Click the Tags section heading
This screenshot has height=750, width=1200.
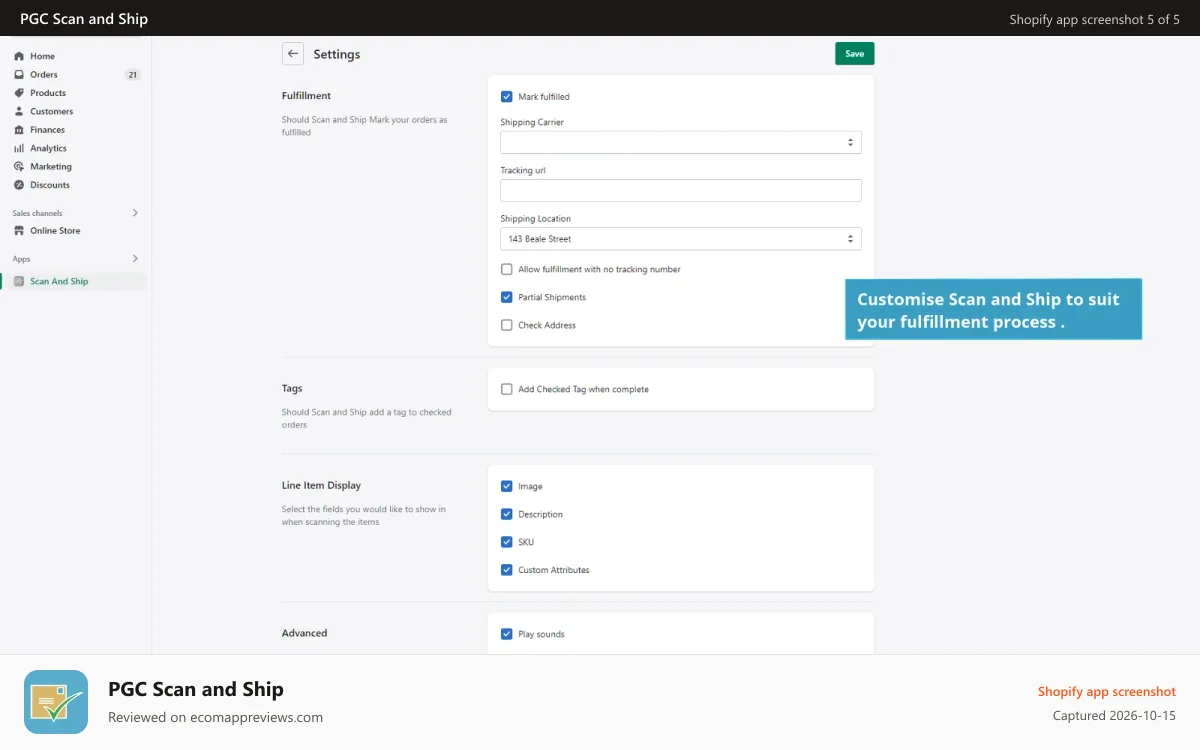(x=292, y=388)
